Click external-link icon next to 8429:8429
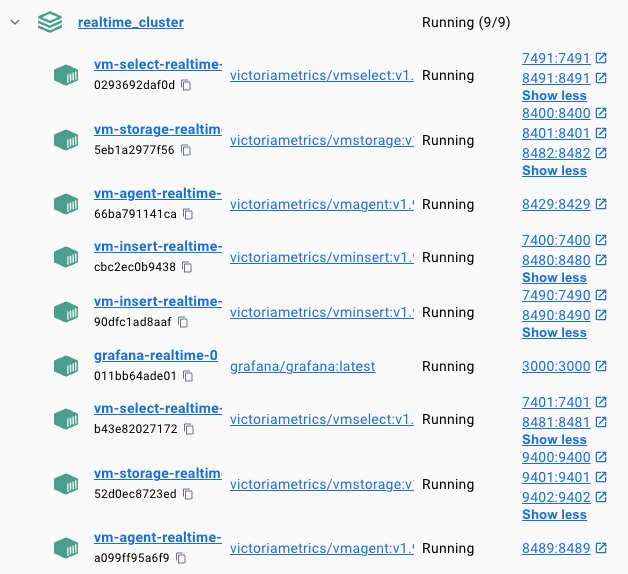 coord(601,204)
